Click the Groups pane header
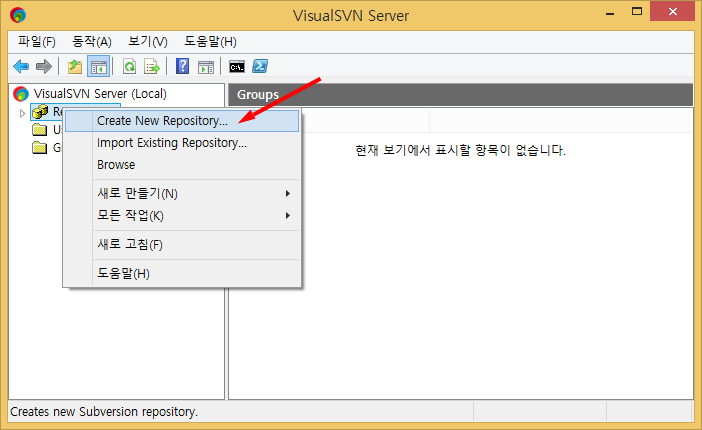The width and height of the screenshot is (702, 430). tap(461, 95)
